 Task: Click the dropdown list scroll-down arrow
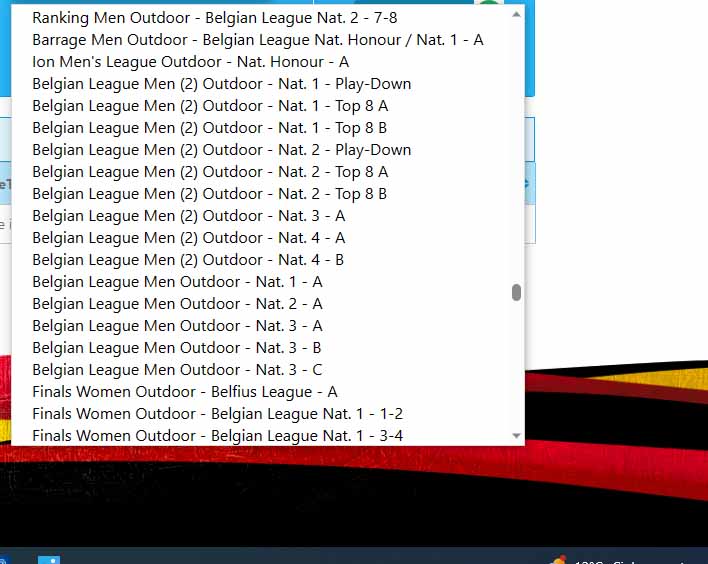point(517,436)
